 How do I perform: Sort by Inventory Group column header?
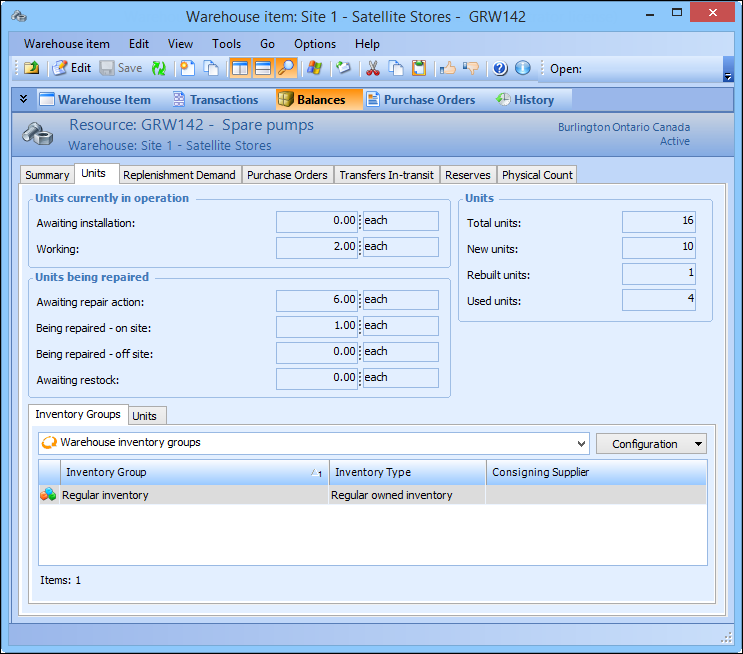point(190,472)
